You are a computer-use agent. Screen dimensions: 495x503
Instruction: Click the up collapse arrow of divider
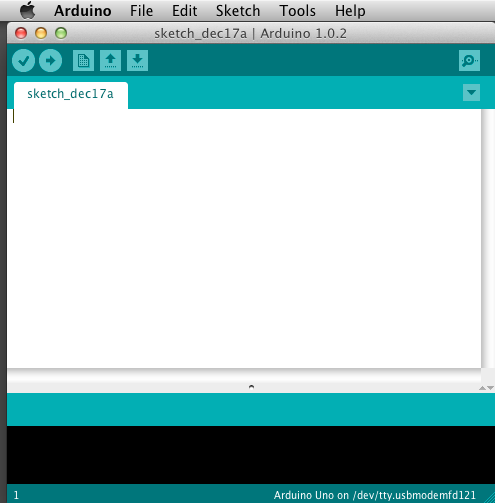point(482,388)
